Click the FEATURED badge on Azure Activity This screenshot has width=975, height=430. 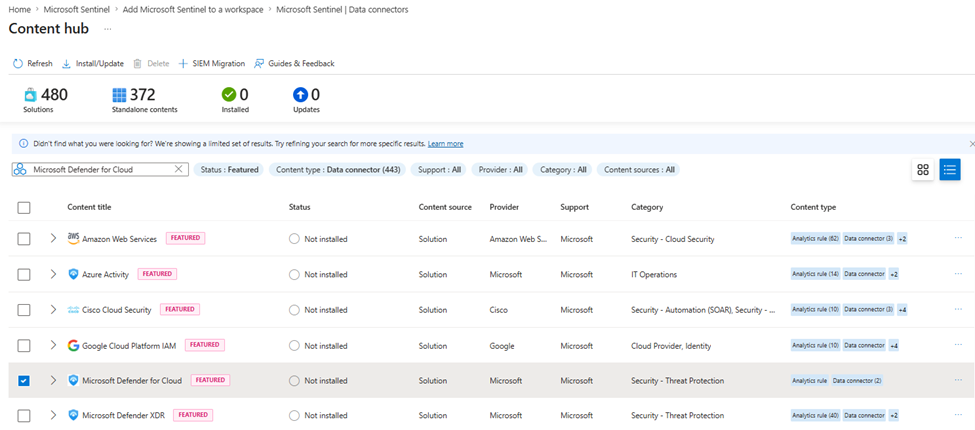(x=157, y=274)
